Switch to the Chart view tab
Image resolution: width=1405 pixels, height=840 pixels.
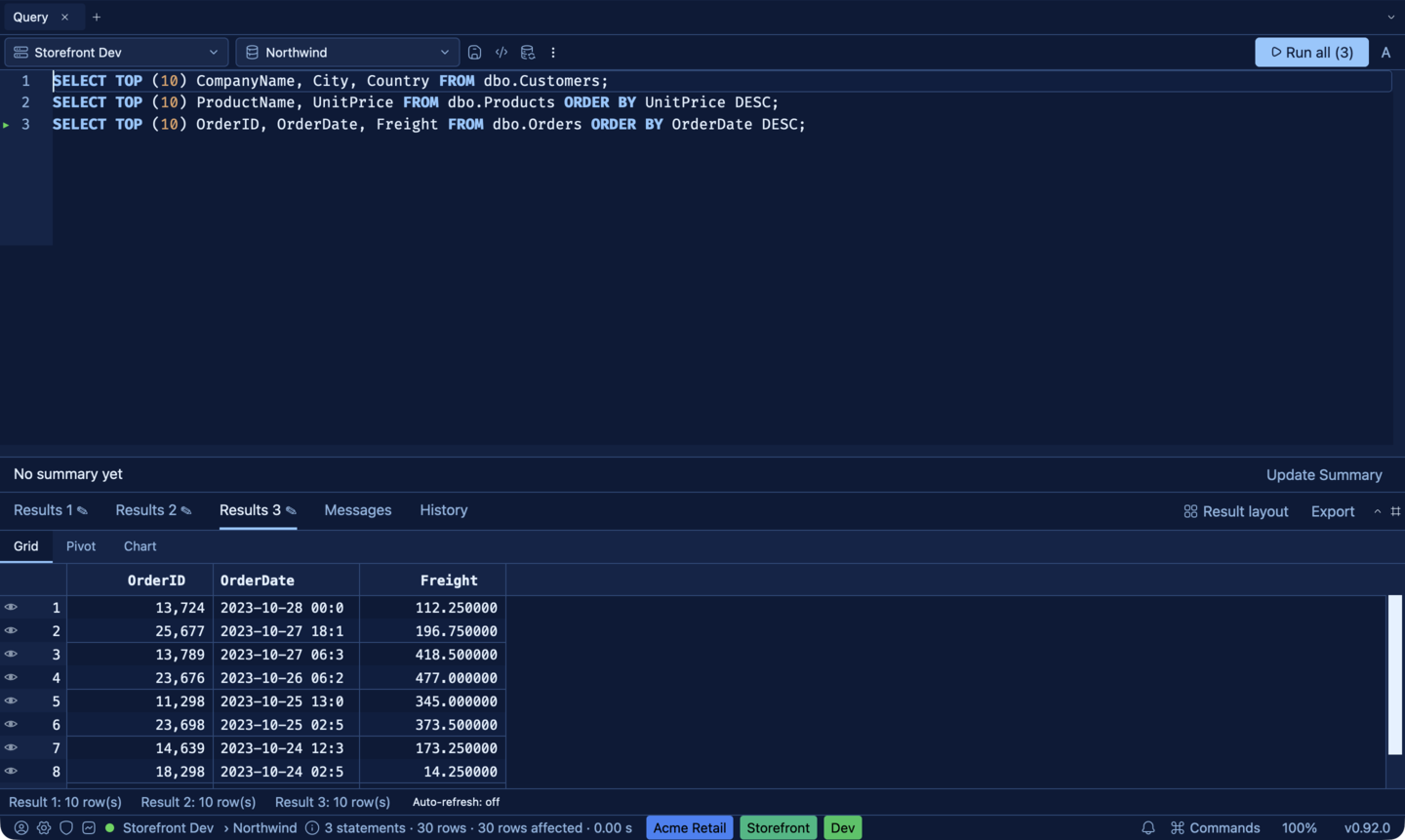click(x=140, y=546)
